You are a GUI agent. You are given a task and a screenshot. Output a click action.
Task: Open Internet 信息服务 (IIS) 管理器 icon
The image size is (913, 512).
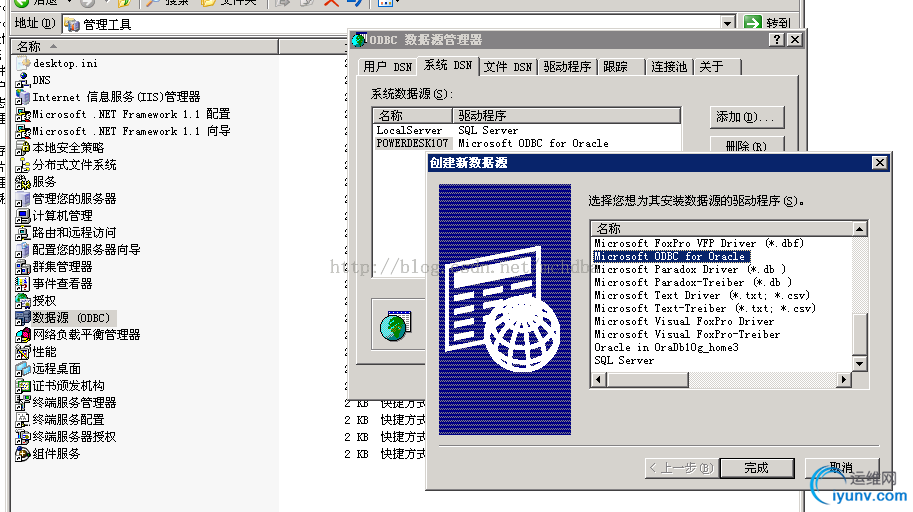click(x=23, y=97)
